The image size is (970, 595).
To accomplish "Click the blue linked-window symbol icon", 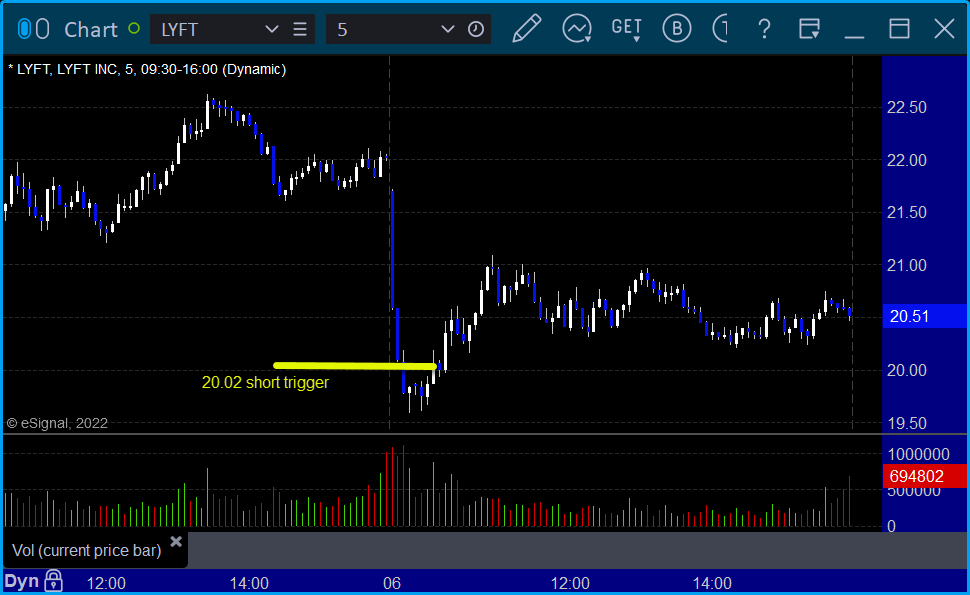I will 24,29.
